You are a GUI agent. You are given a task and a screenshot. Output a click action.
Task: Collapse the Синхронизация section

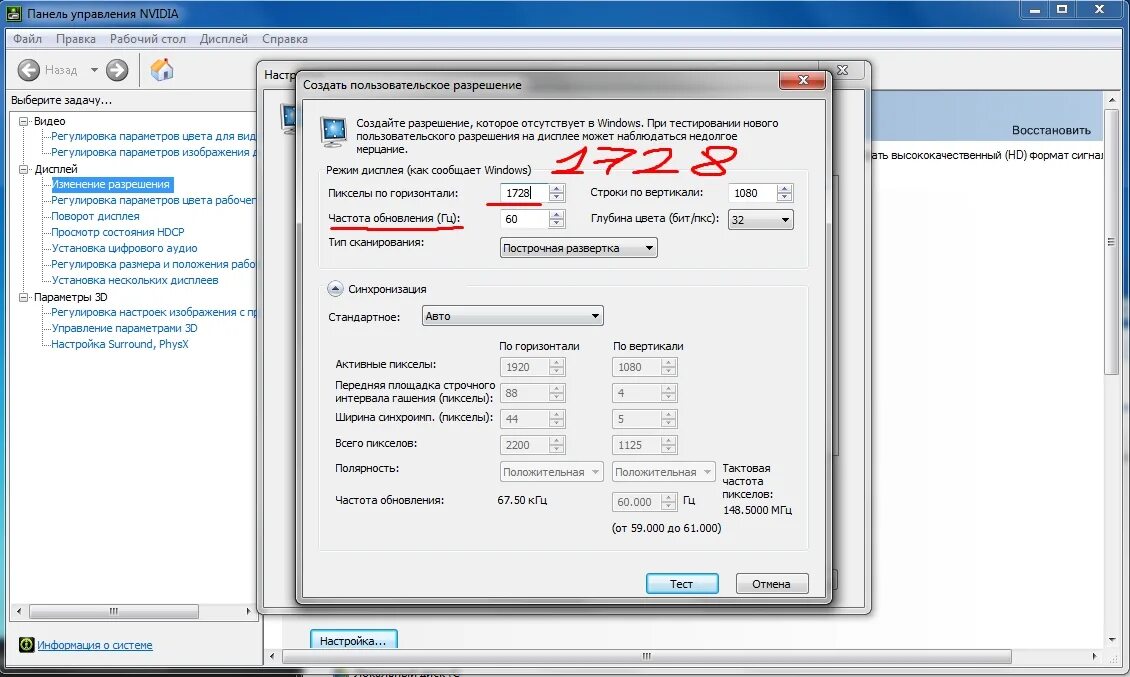335,288
